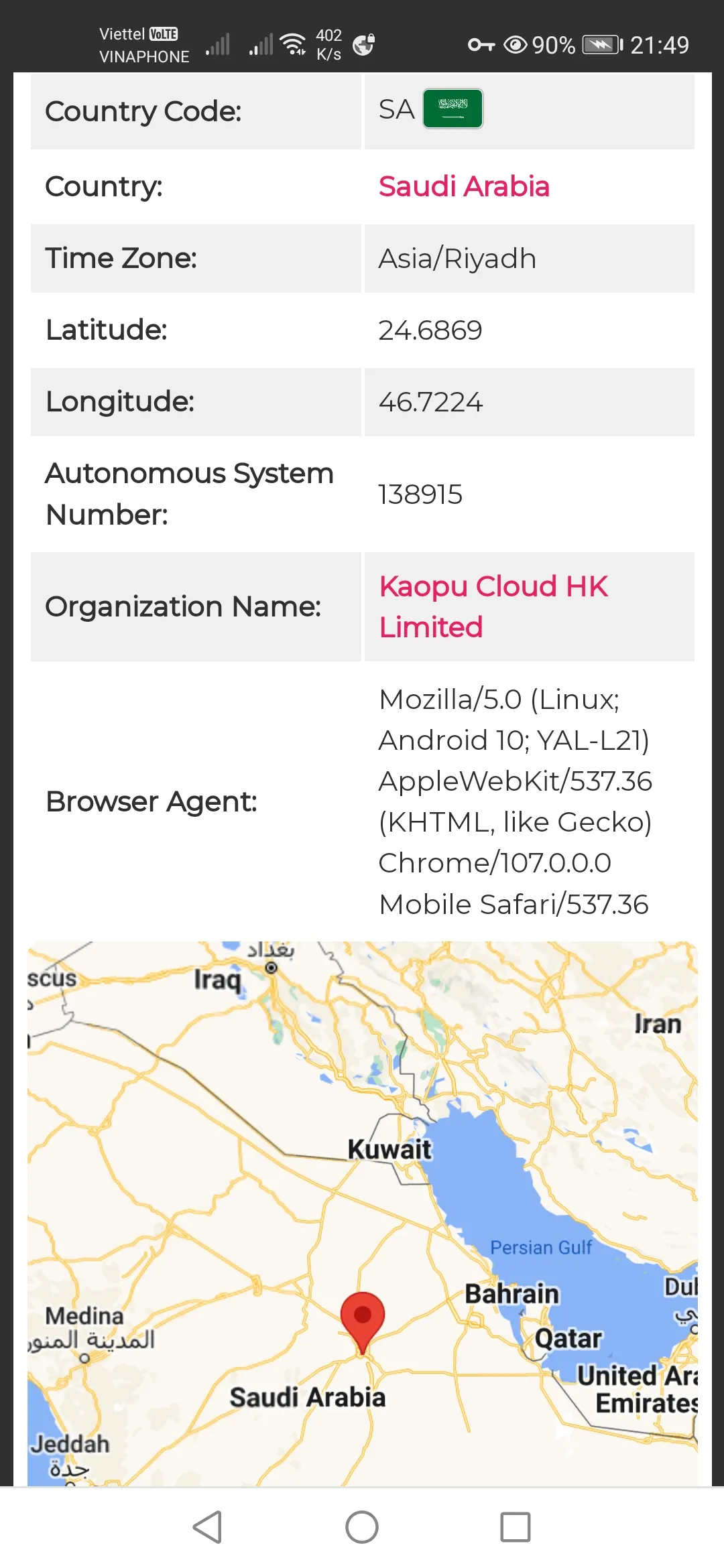Tap the VINAPHONE carrier text
This screenshot has width=724, height=1568.
coord(144,57)
